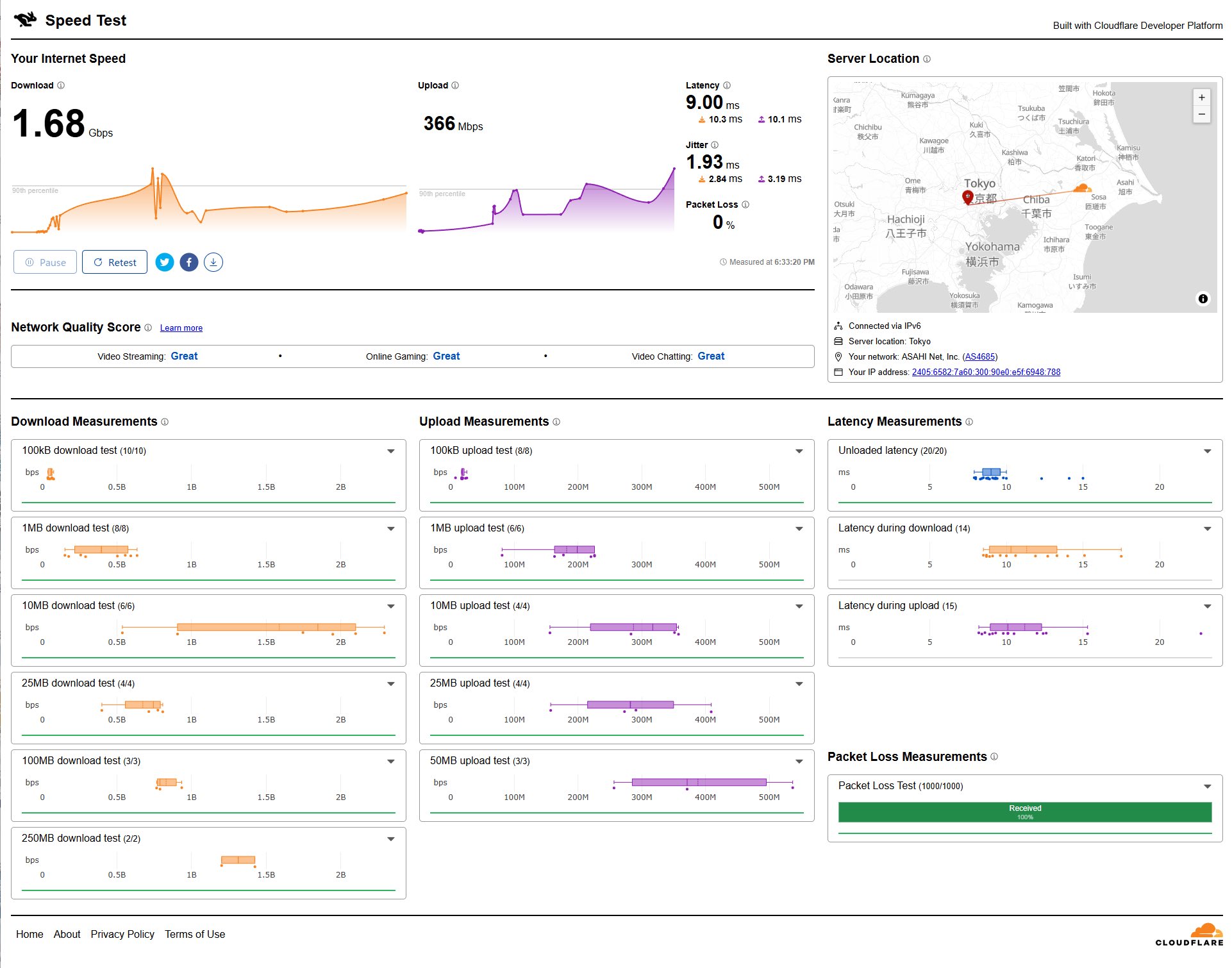Expand the 10MB upload test panel
This screenshot has width=1232, height=968.
click(799, 606)
